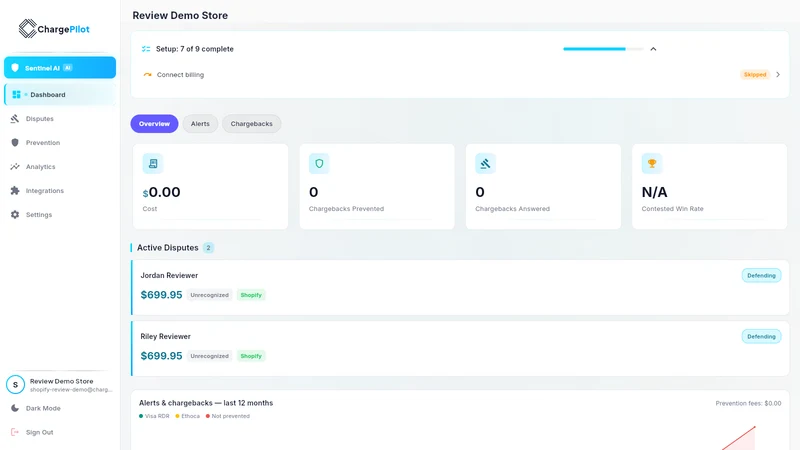
Task: Collapse the setup checklist chevron
Action: click(653, 49)
